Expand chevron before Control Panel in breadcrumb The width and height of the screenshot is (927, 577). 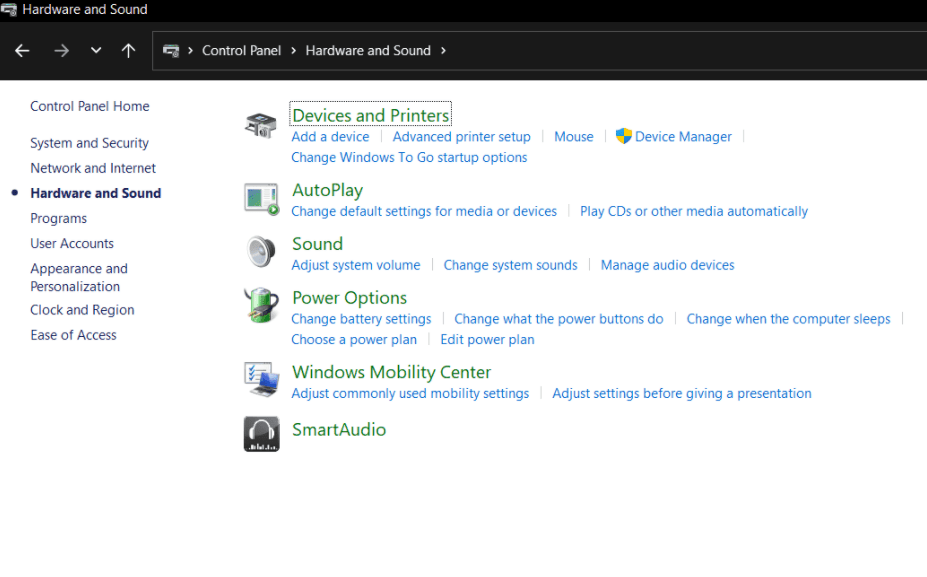tap(190, 51)
